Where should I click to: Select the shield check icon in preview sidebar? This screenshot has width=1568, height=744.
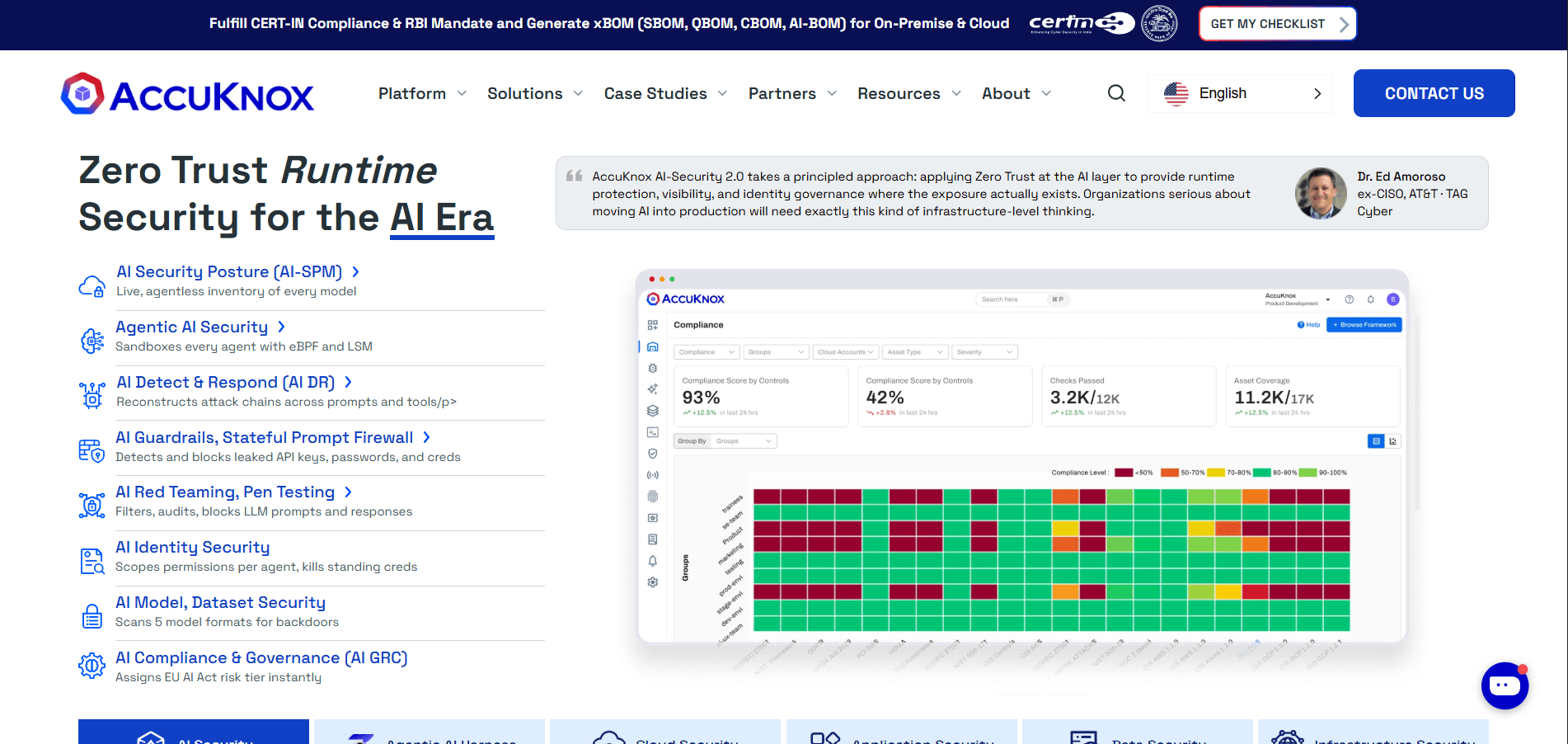(x=653, y=454)
